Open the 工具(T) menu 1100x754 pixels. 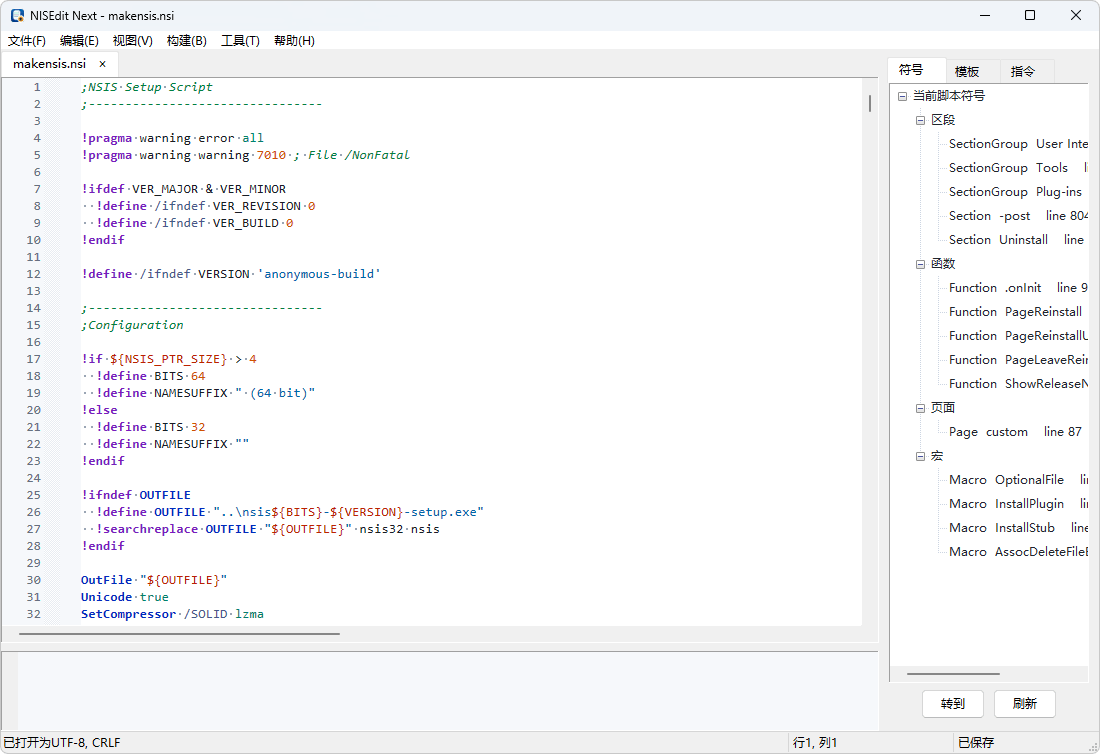pos(241,41)
